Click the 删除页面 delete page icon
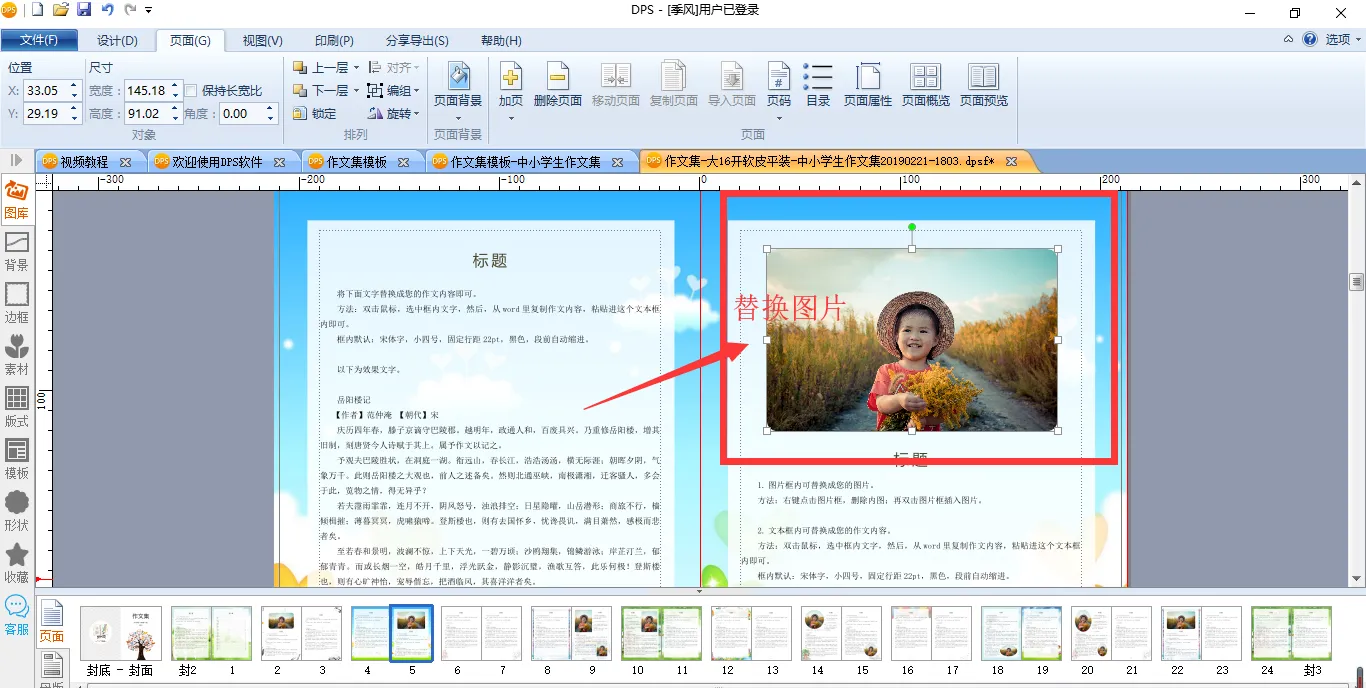The image size is (1366, 688). point(558,77)
